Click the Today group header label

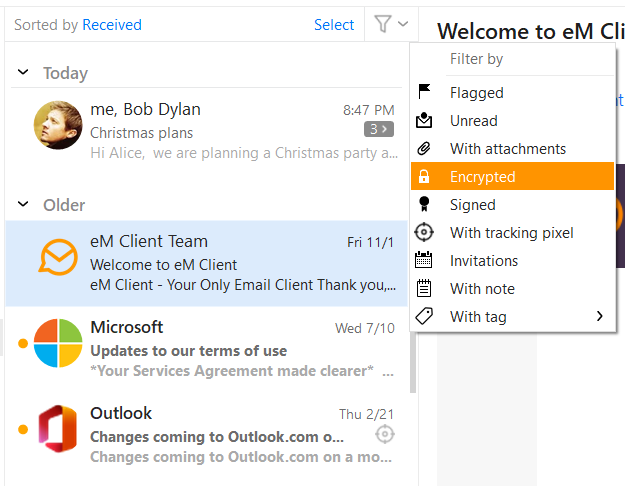65,73
